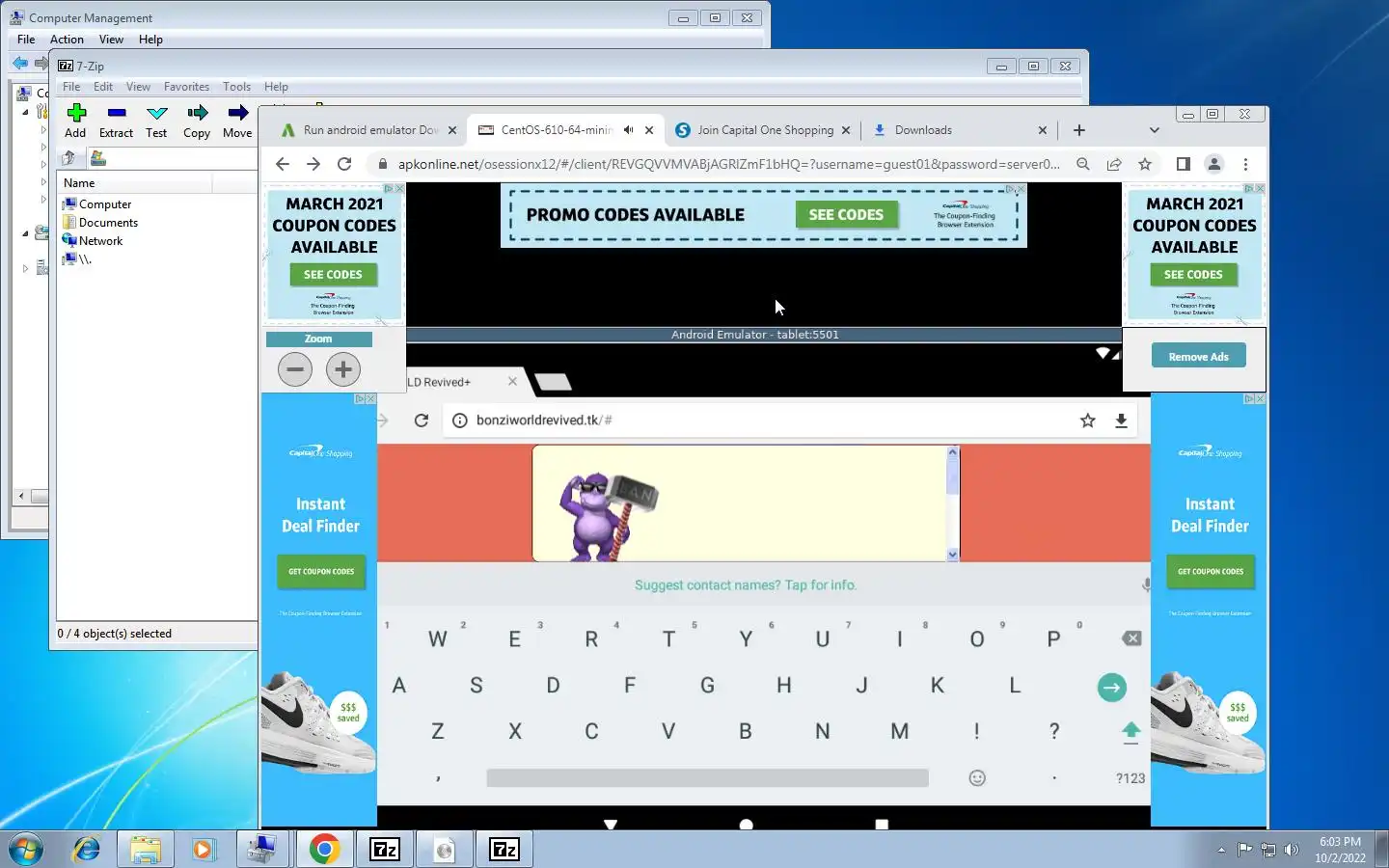Zoom in the emulator with plus button
The width and height of the screenshot is (1389, 868).
[x=343, y=369]
